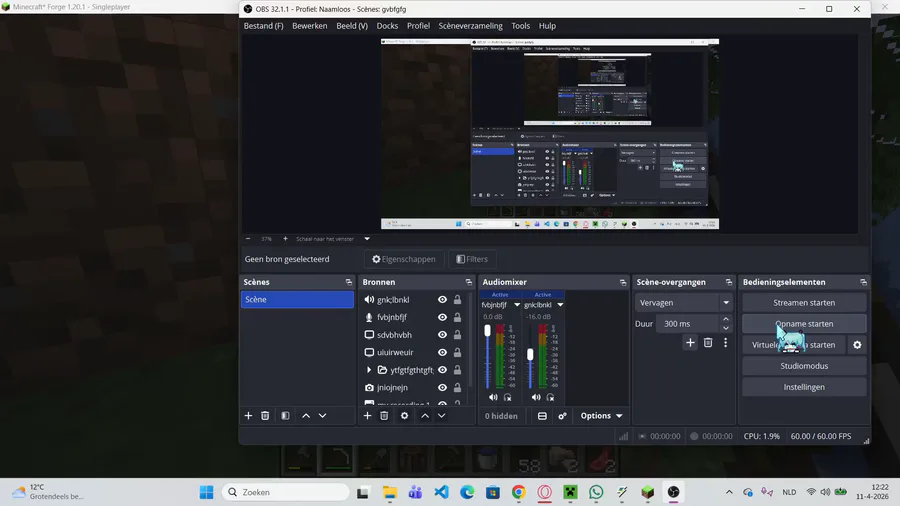Enable Studiomodus

(804, 366)
